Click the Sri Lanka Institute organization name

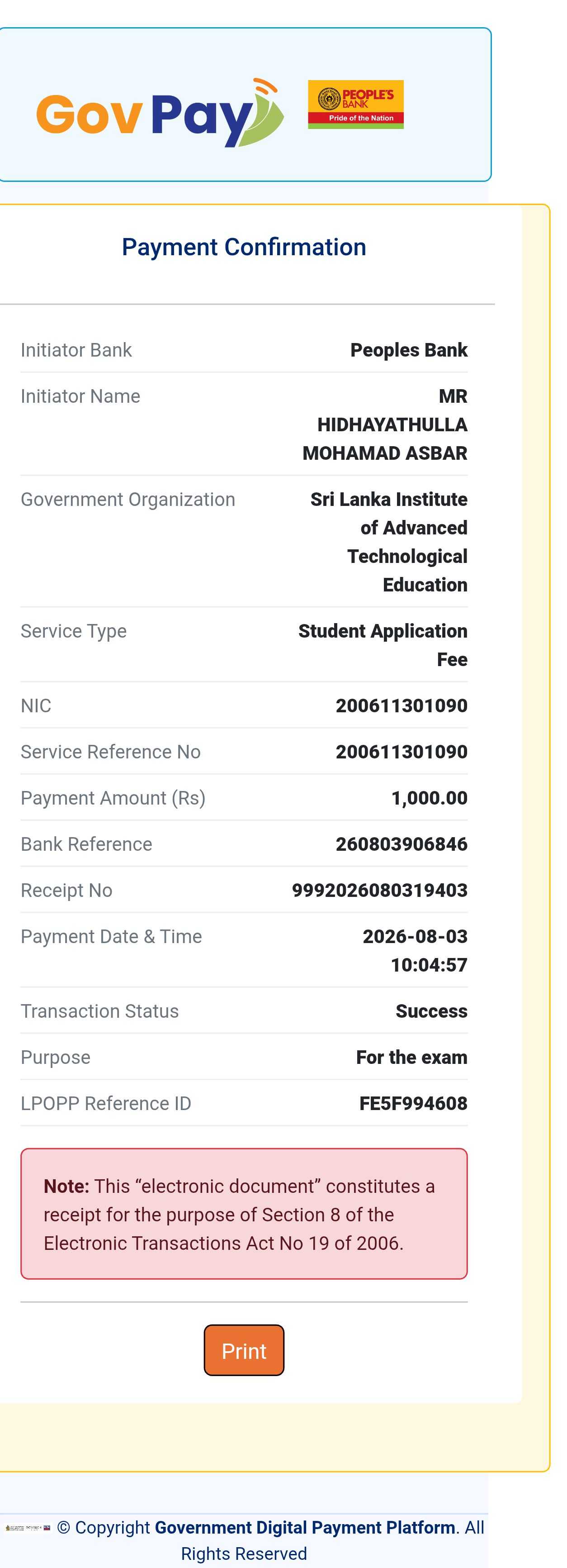pyautogui.click(x=389, y=542)
